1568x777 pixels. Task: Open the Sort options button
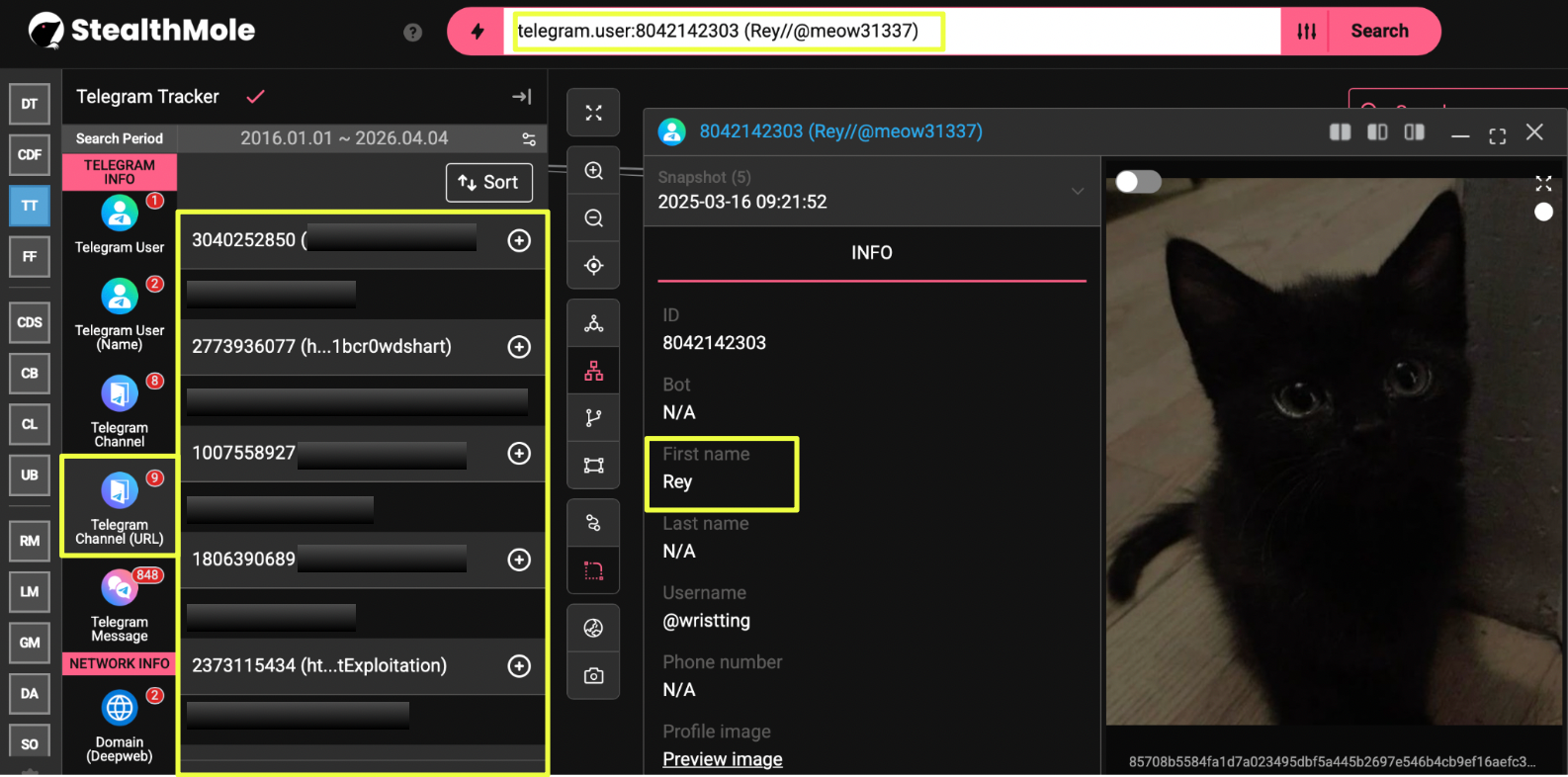point(488,183)
